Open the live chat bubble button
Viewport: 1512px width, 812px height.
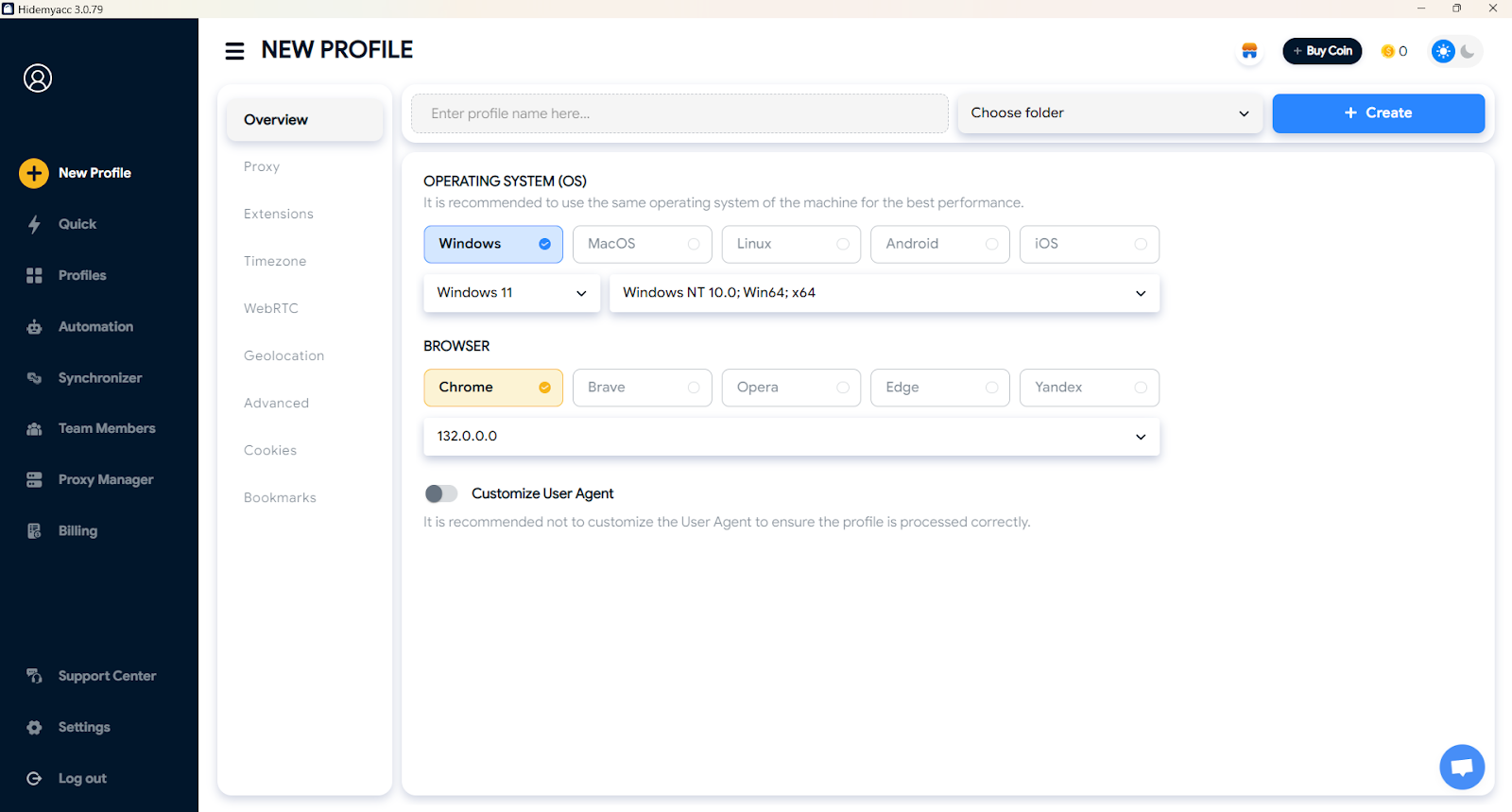(x=1462, y=767)
